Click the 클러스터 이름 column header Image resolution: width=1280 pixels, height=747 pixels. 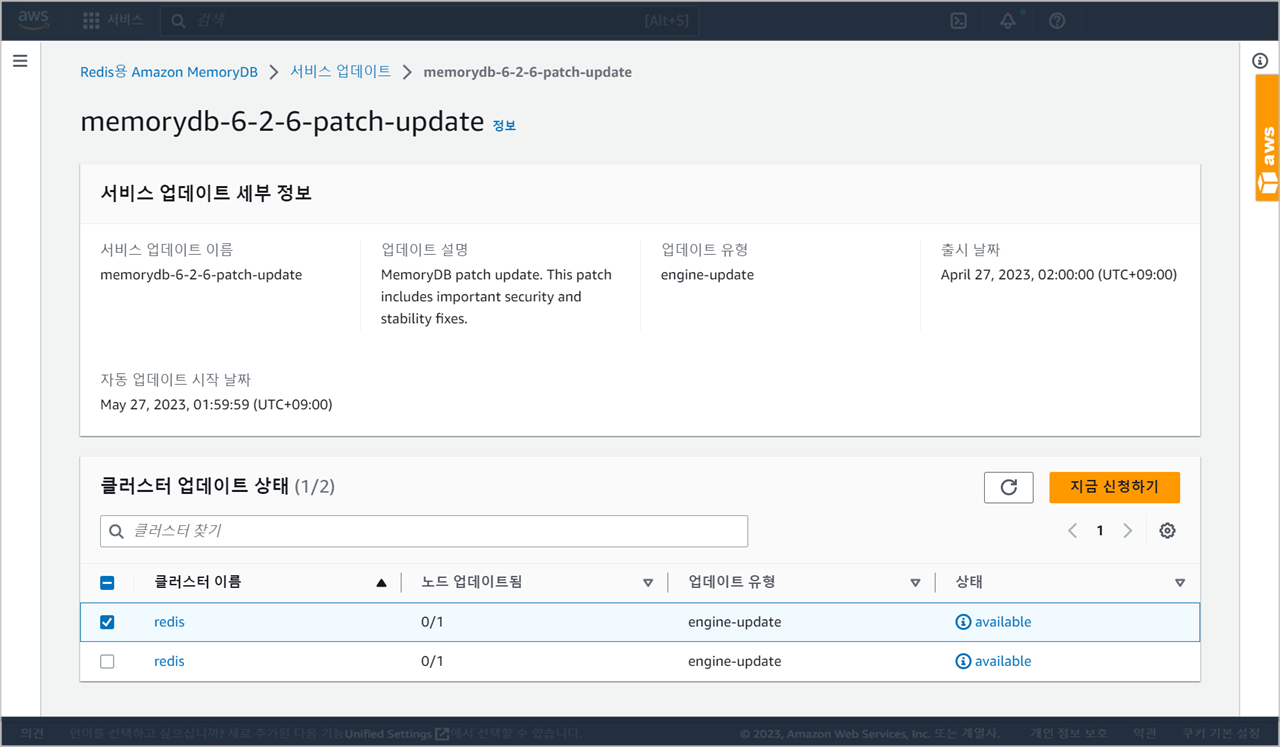click(x=197, y=582)
